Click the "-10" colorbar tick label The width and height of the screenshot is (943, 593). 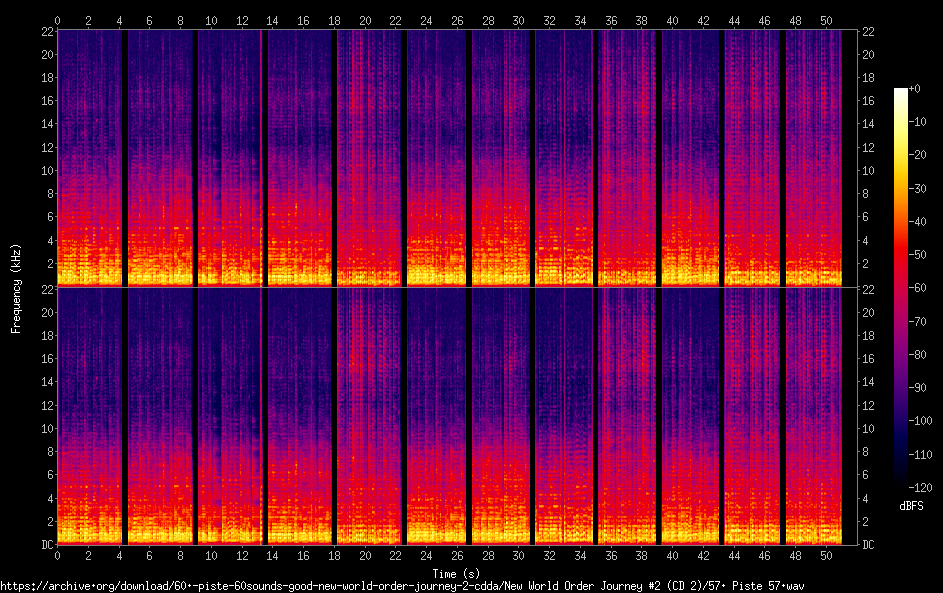pos(918,121)
